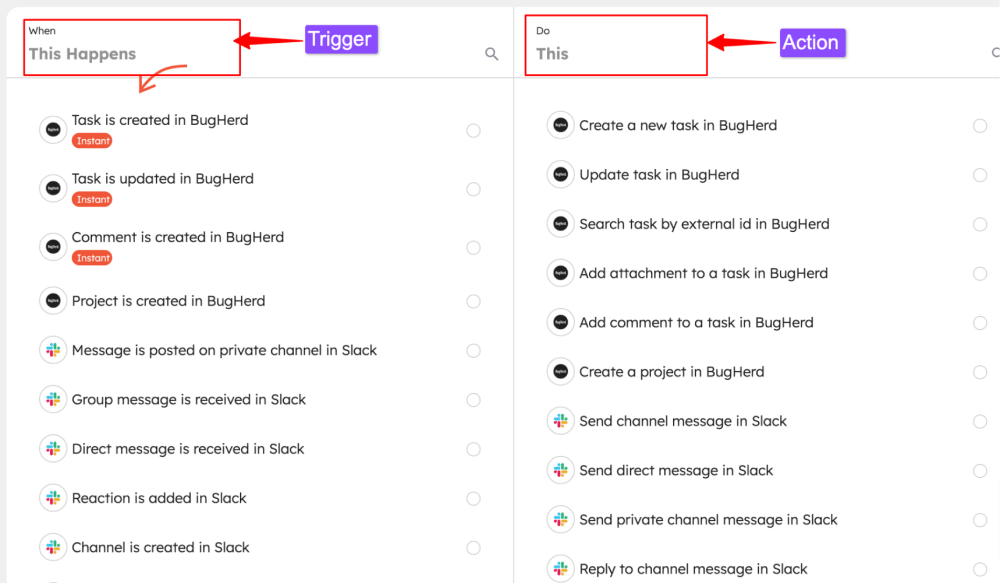
Task: Click the search icon in When panel
Action: click(492, 54)
